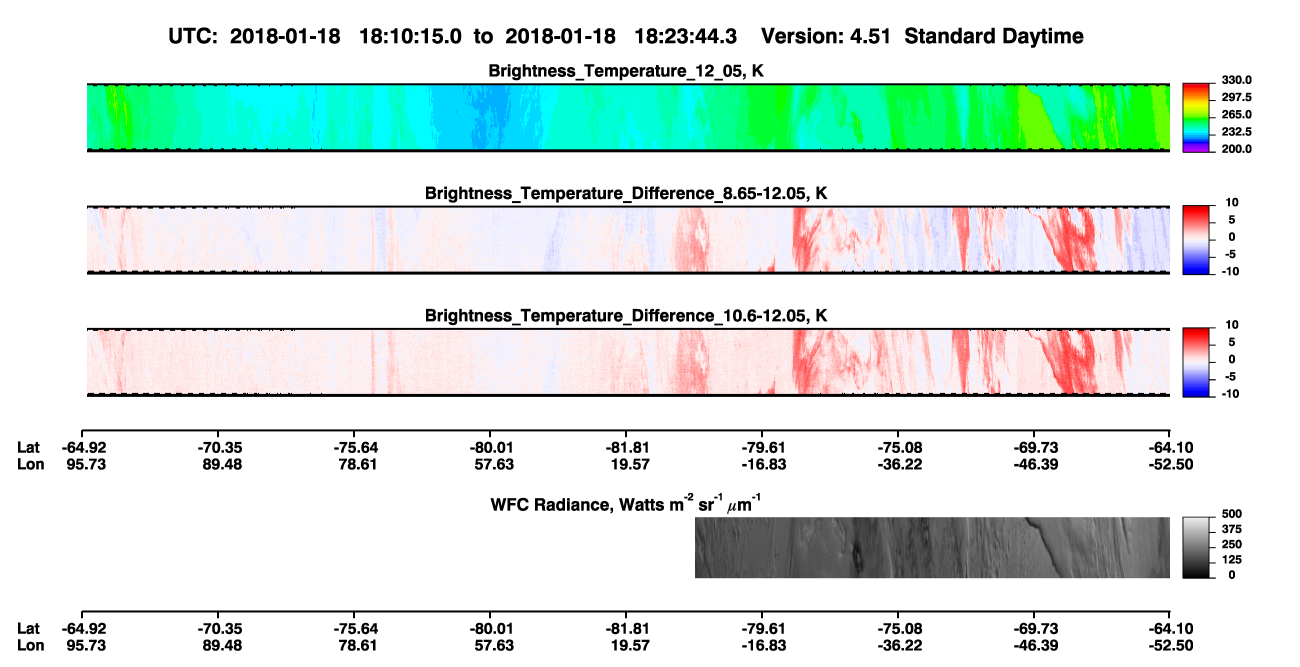Click the -10 label on 10.6-12.05 color bar
The width and height of the screenshot is (1300, 667).
click(x=1231, y=393)
